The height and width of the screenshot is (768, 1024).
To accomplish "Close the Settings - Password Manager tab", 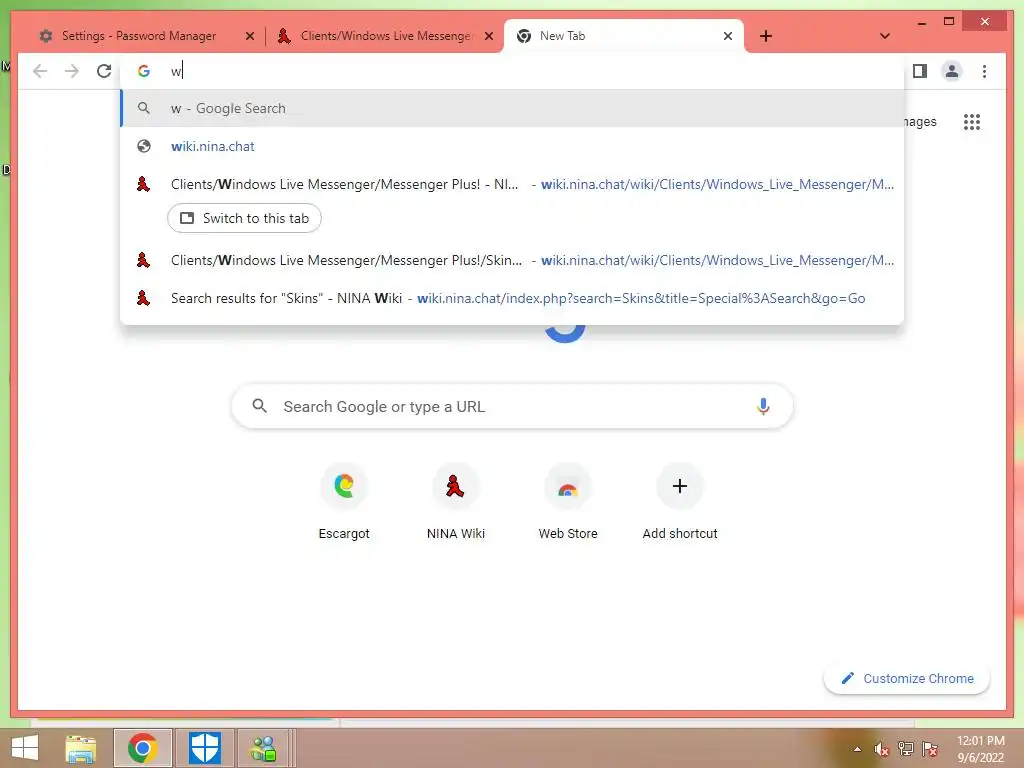I will click(249, 37).
